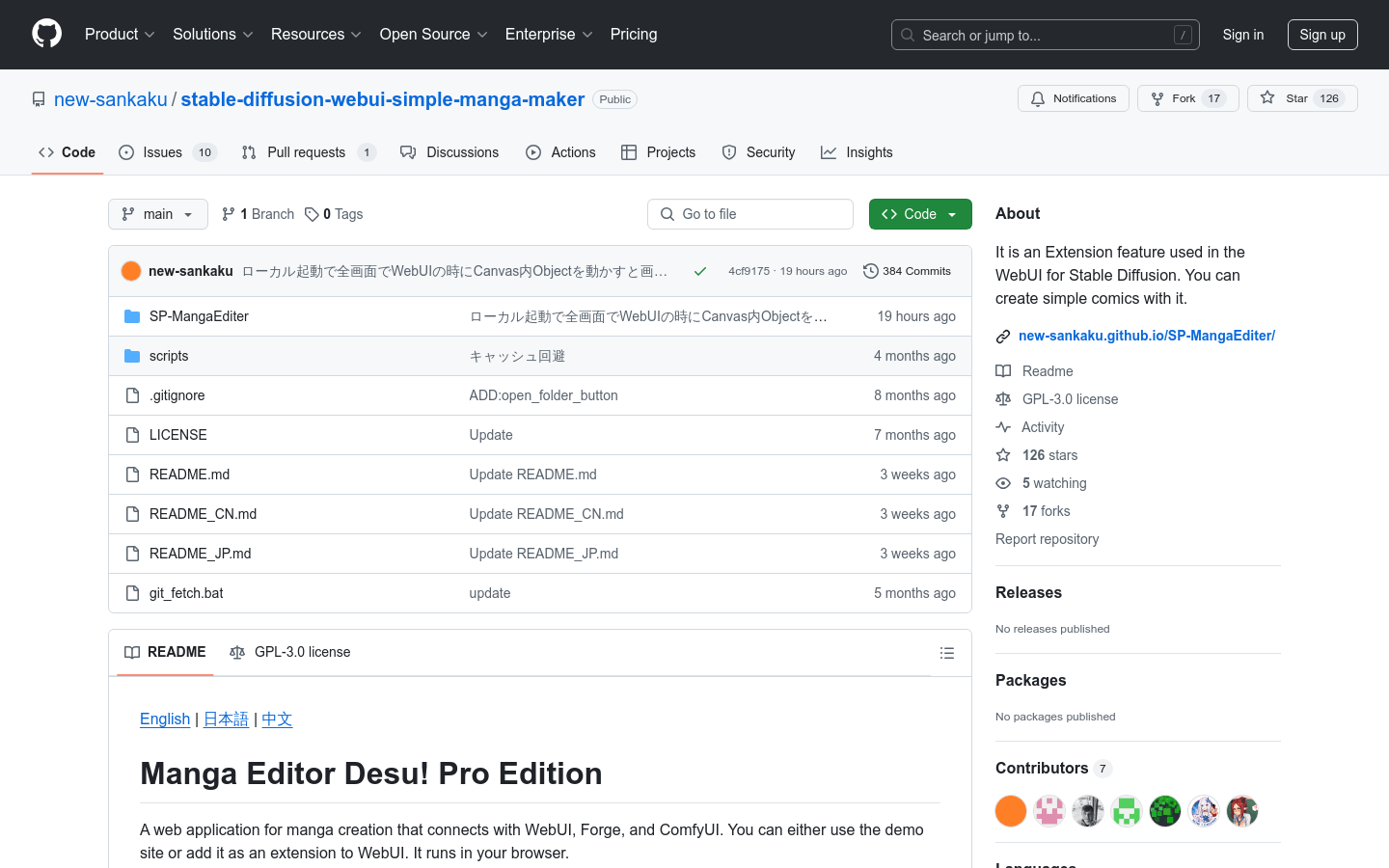Click Report repository link
This screenshot has width=1389, height=868.
pyautogui.click(x=1047, y=539)
